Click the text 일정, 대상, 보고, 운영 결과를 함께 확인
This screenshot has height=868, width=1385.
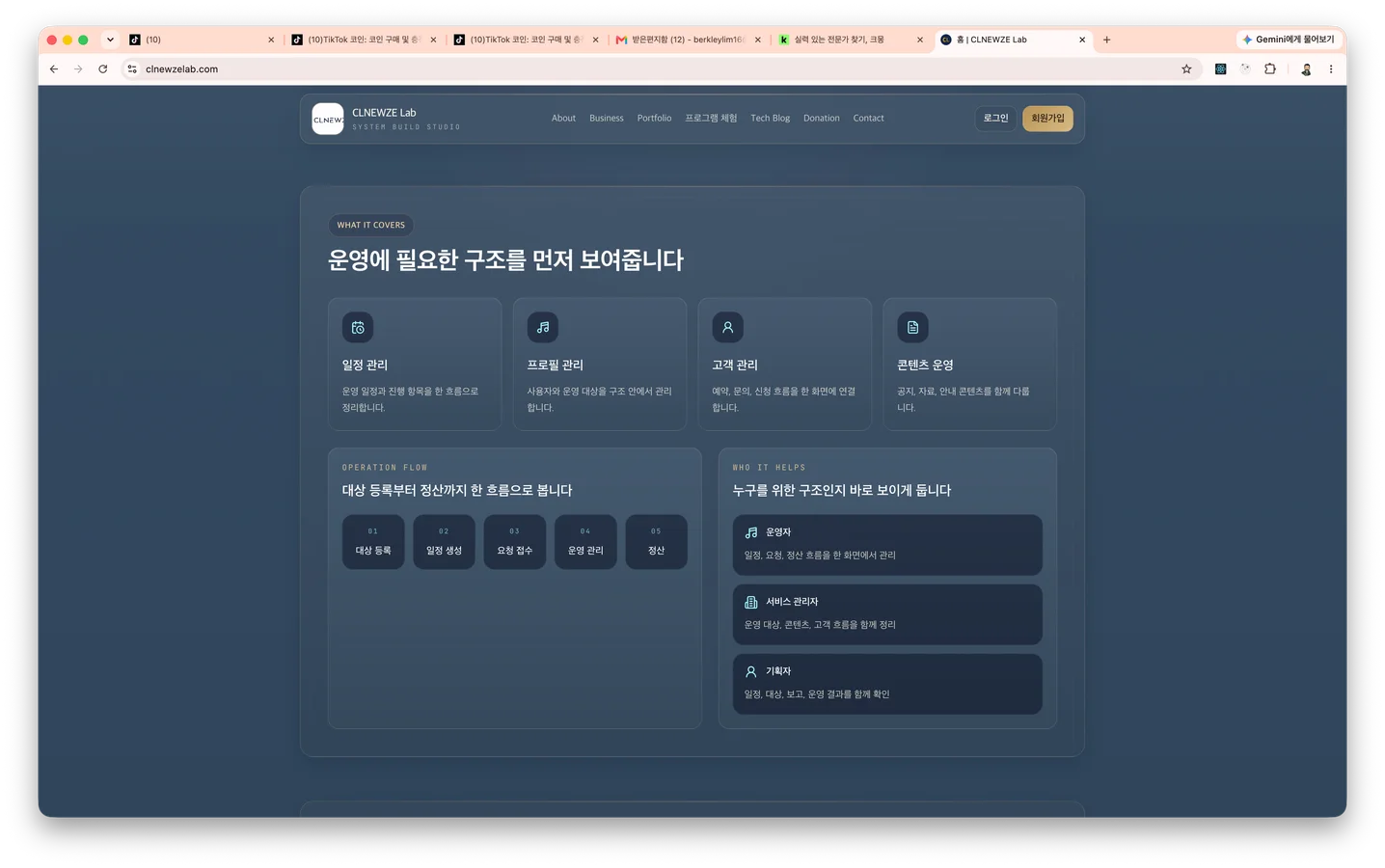[817, 694]
